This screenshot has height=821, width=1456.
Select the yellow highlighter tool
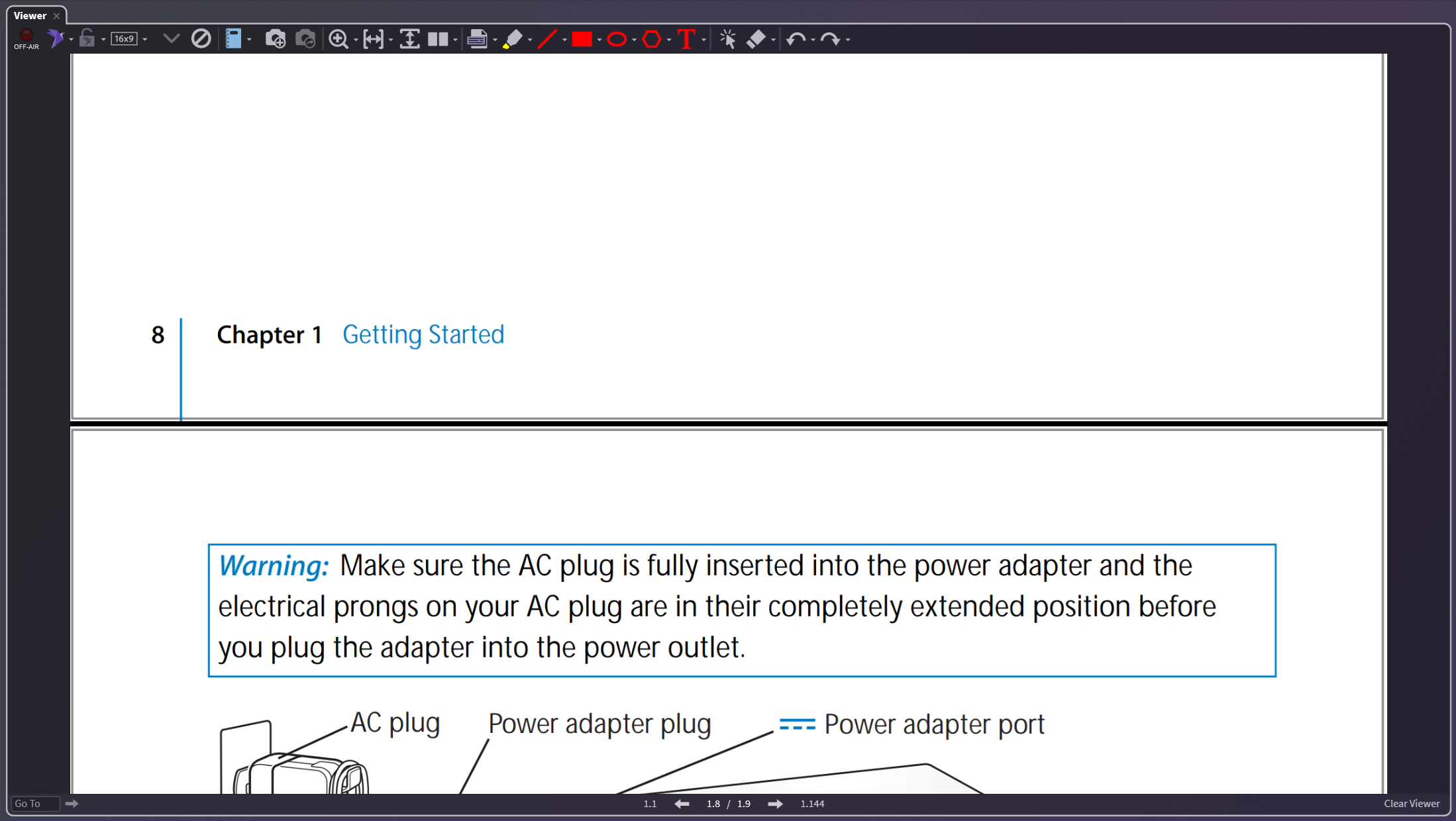coord(512,39)
